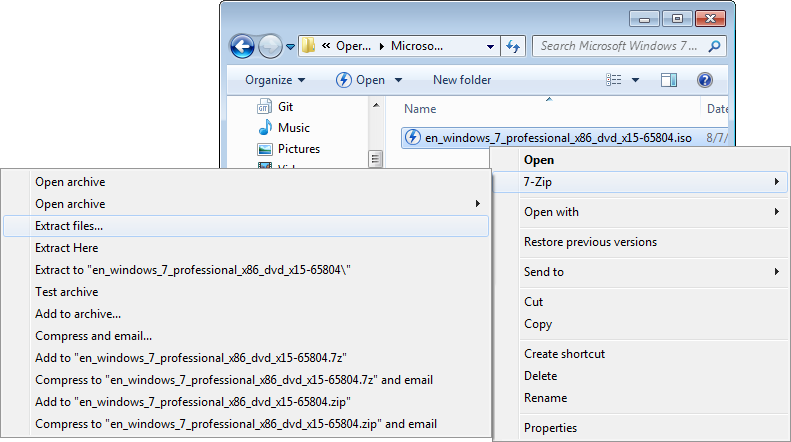Select Extract Here in the 7-Zip submenu

(x=66, y=248)
